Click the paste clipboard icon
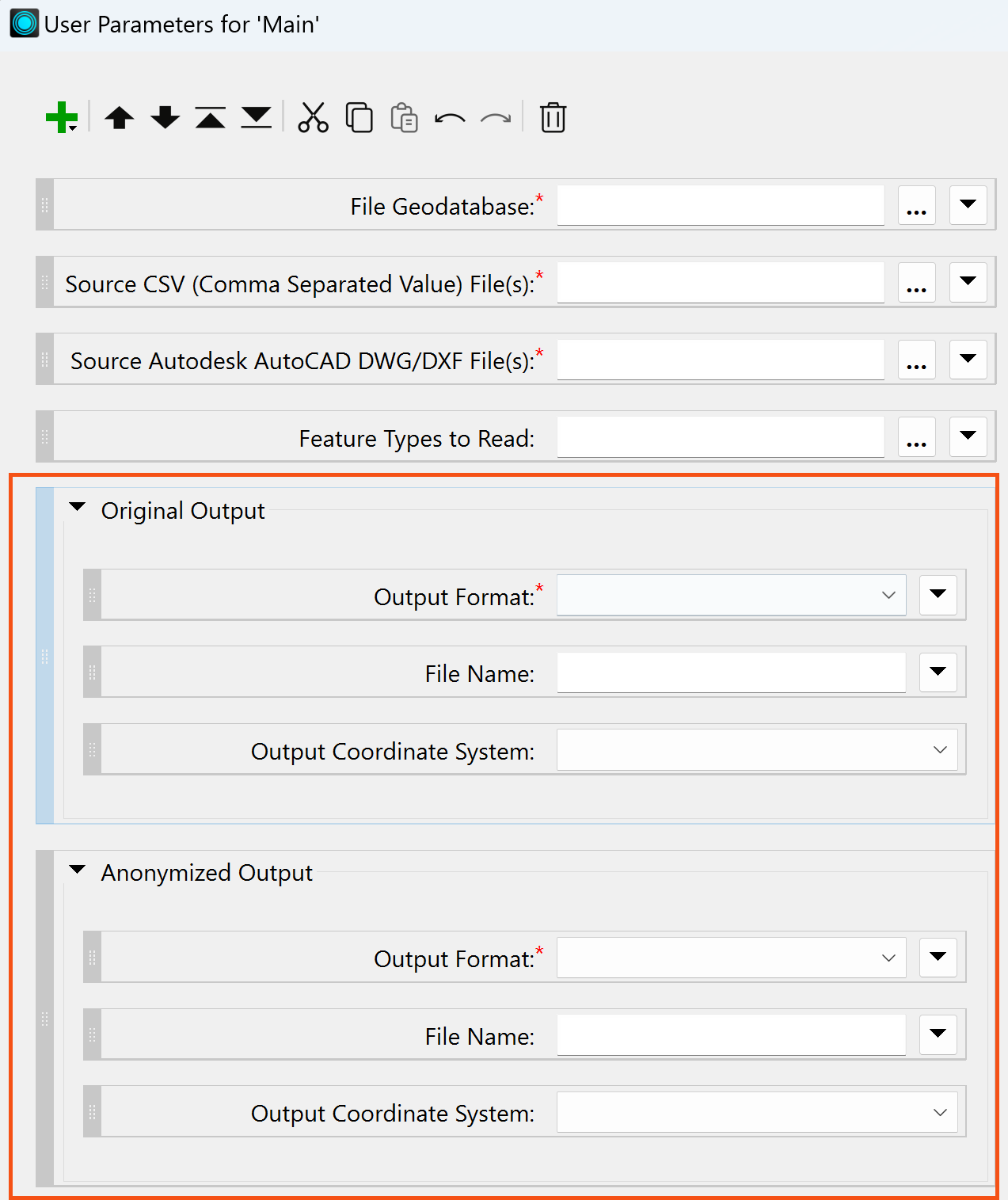 tap(405, 117)
